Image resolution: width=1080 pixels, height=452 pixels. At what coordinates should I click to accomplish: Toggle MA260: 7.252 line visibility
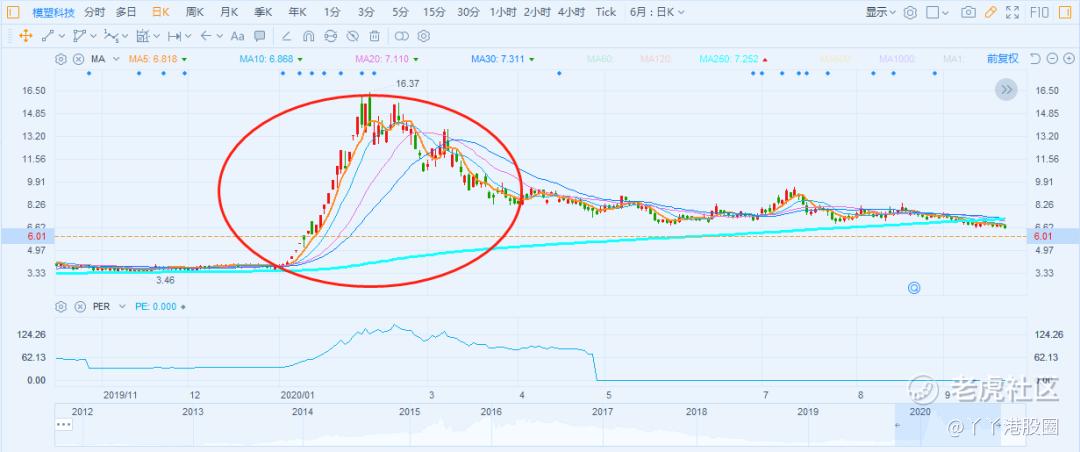pos(729,59)
